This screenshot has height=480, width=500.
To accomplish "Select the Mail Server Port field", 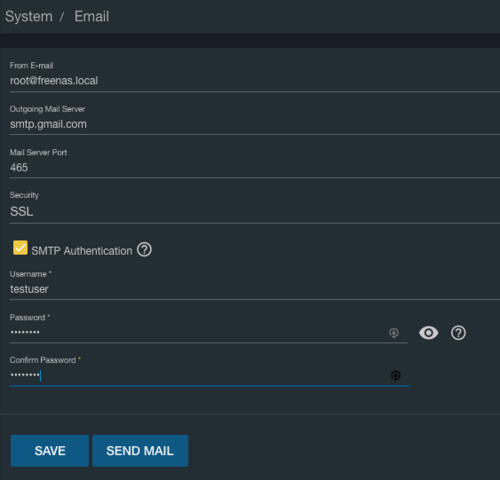I will click(x=255, y=168).
